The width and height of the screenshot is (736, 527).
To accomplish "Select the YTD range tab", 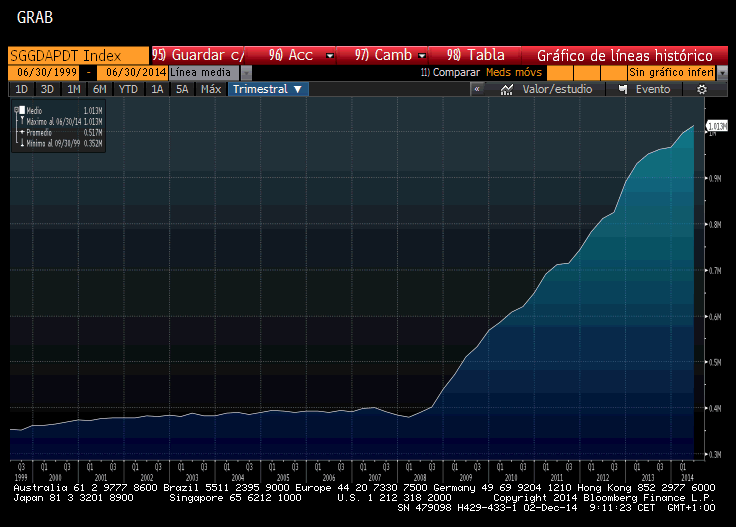I will point(128,89).
